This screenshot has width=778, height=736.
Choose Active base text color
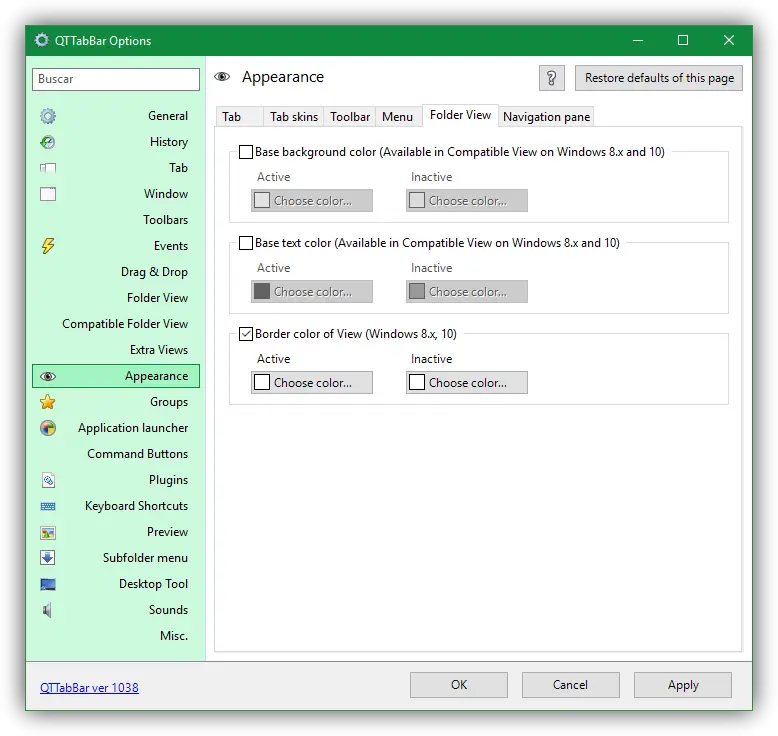coord(312,292)
